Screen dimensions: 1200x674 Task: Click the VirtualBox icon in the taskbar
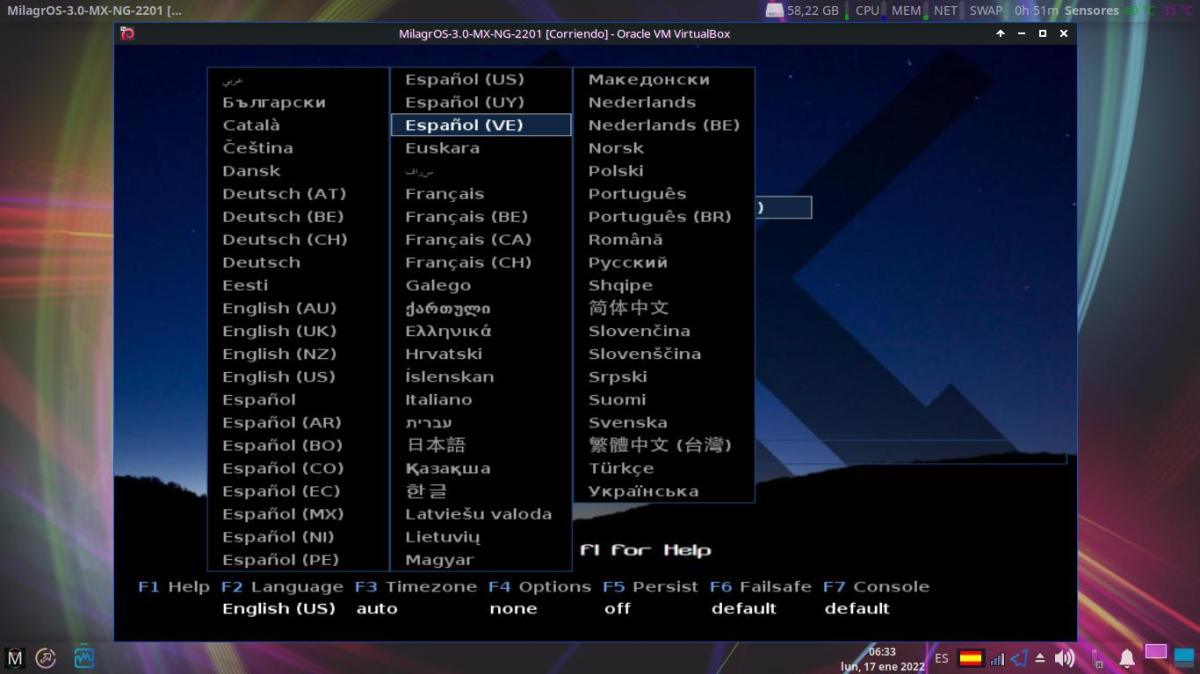[84, 658]
